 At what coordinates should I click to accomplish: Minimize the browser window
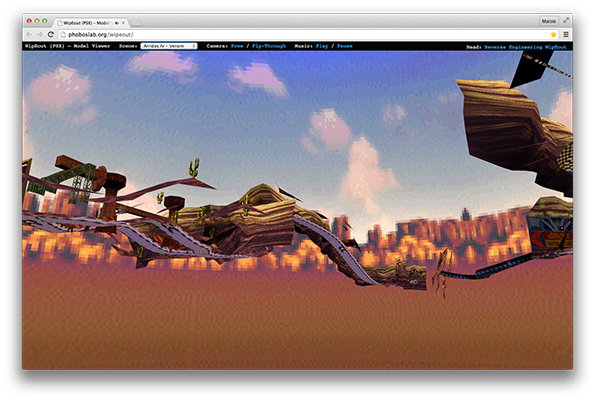[37, 21]
